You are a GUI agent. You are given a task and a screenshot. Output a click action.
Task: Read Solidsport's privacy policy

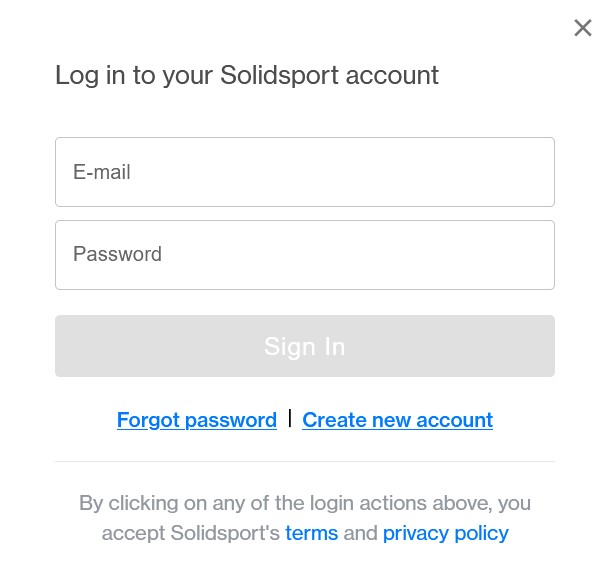[445, 533]
